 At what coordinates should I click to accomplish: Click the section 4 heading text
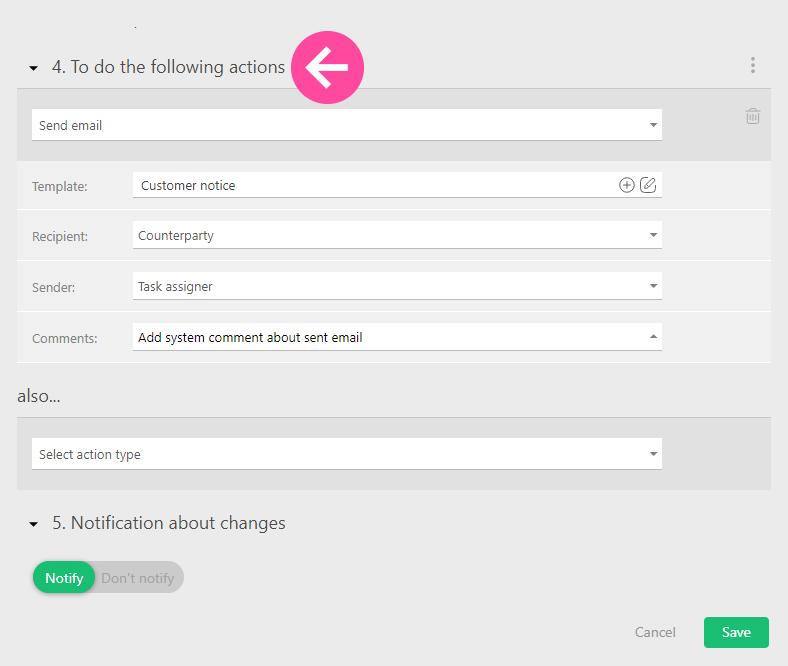click(168, 67)
